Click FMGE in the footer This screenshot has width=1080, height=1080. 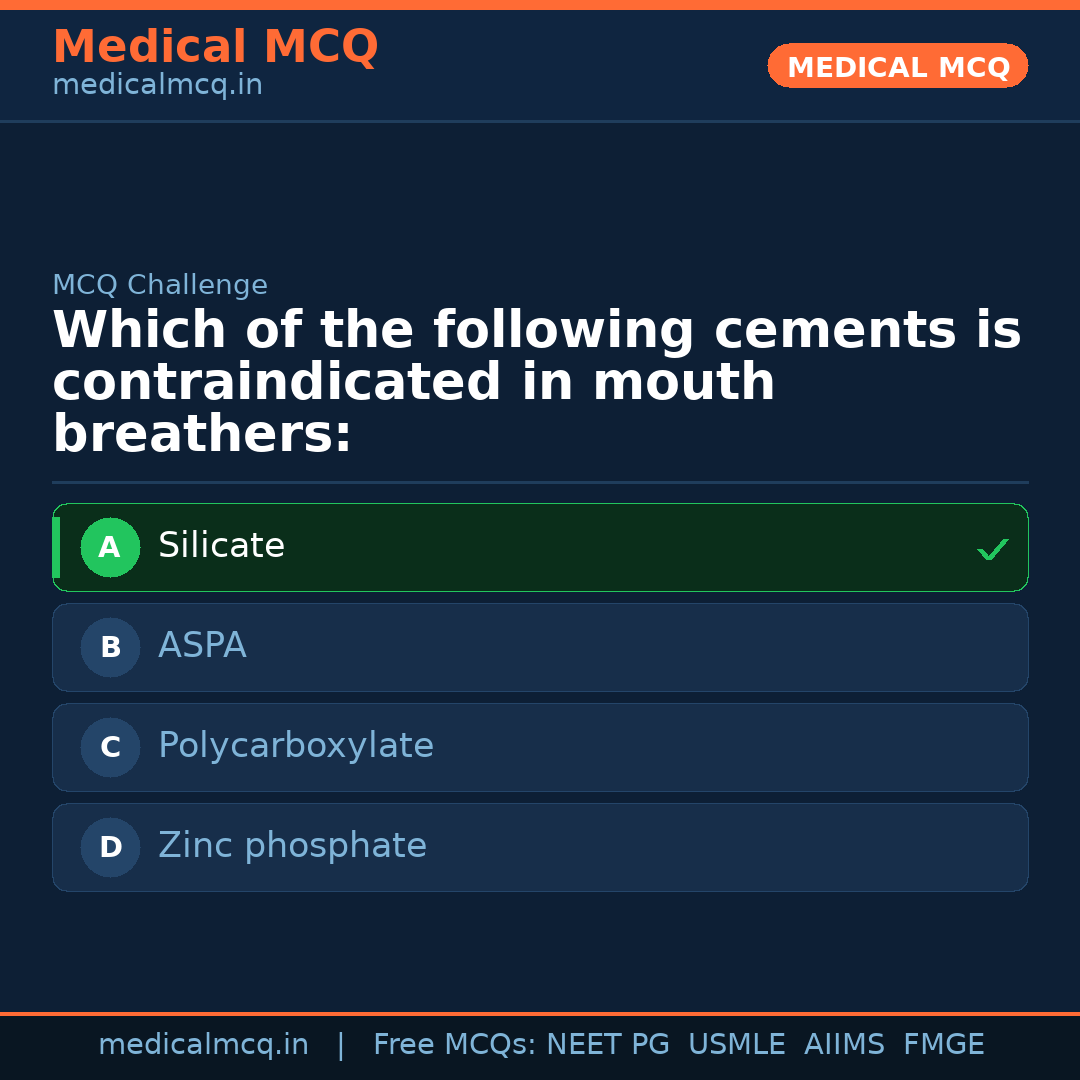click(943, 1045)
